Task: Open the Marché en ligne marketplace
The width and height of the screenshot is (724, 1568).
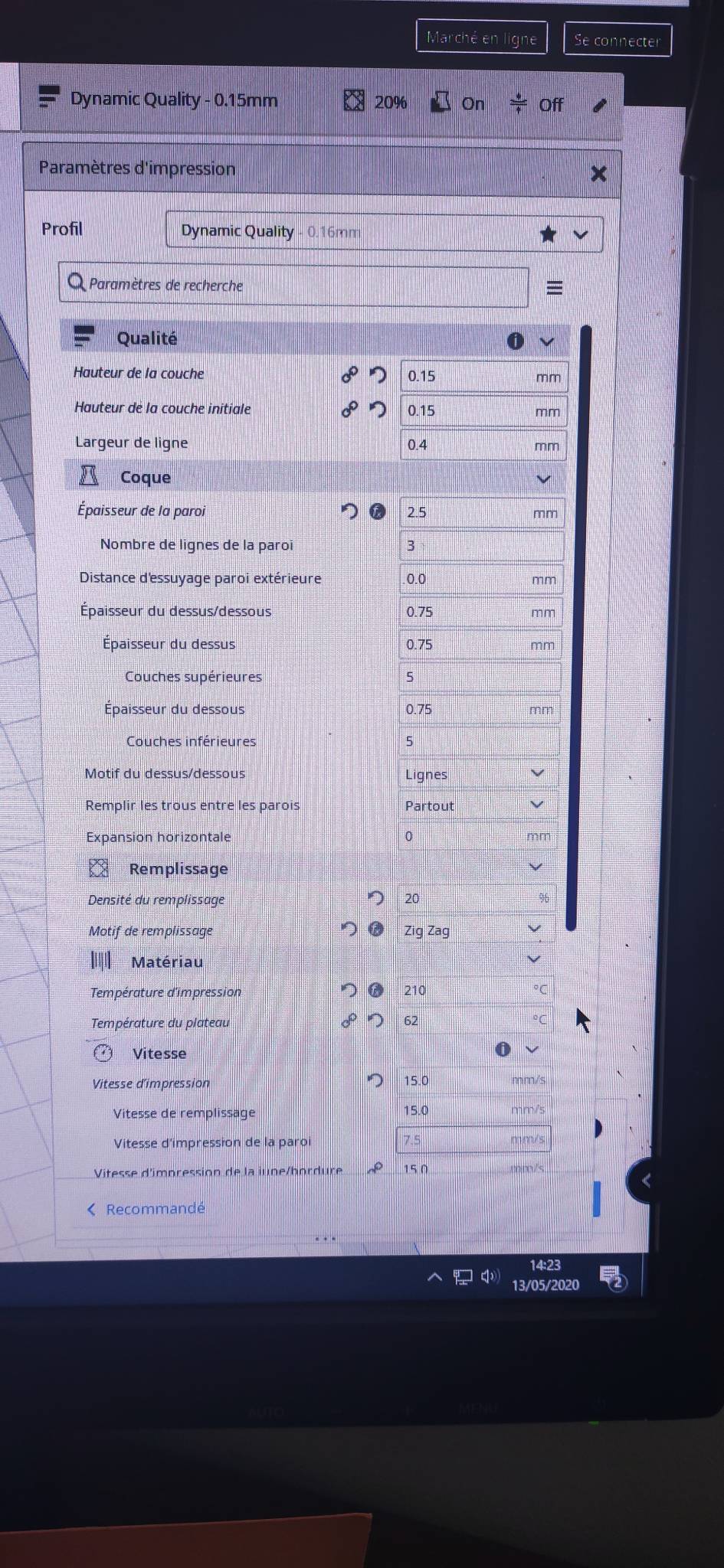Action: coord(482,38)
